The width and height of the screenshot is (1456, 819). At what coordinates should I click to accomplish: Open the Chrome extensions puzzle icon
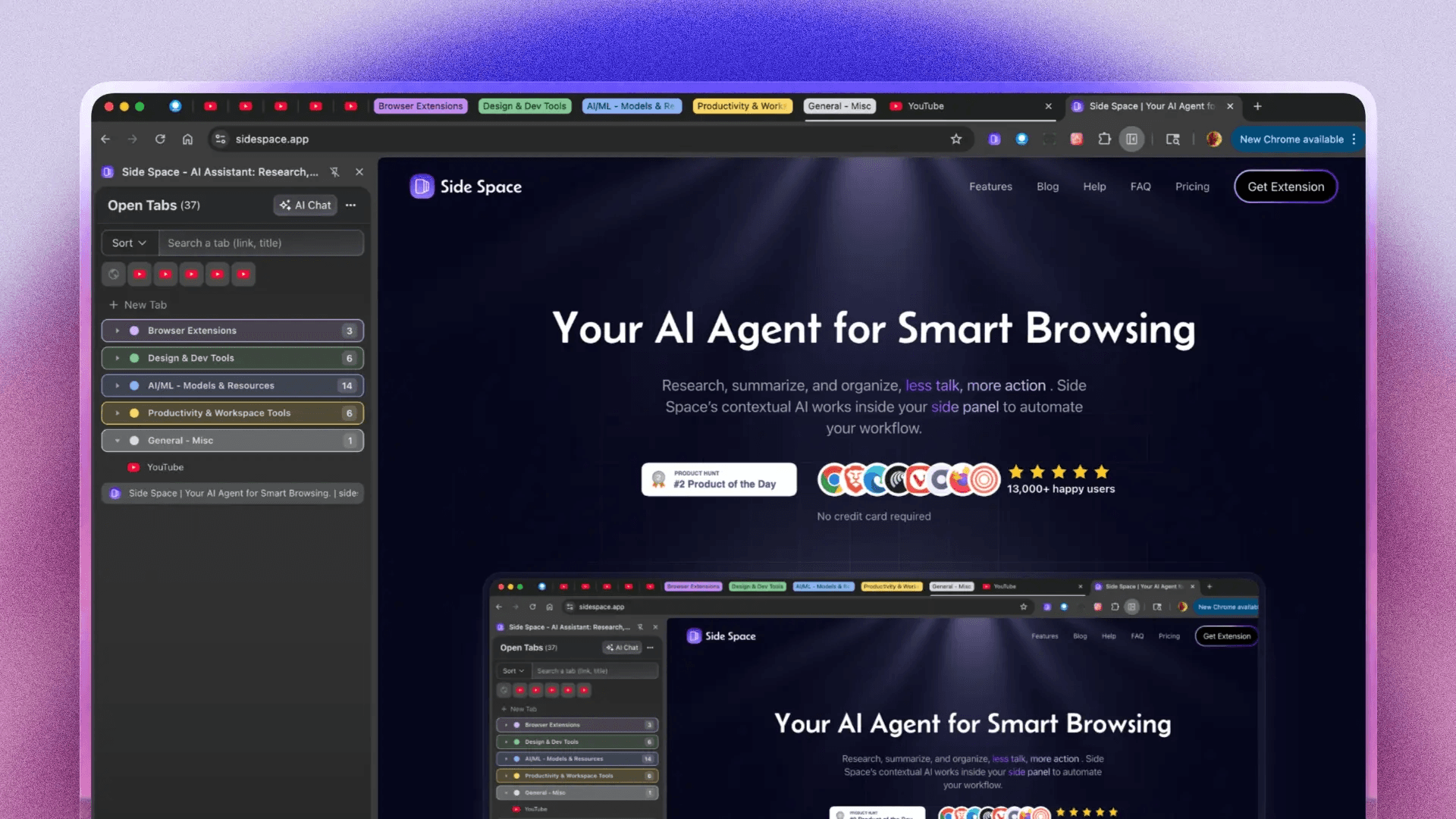(x=1104, y=139)
